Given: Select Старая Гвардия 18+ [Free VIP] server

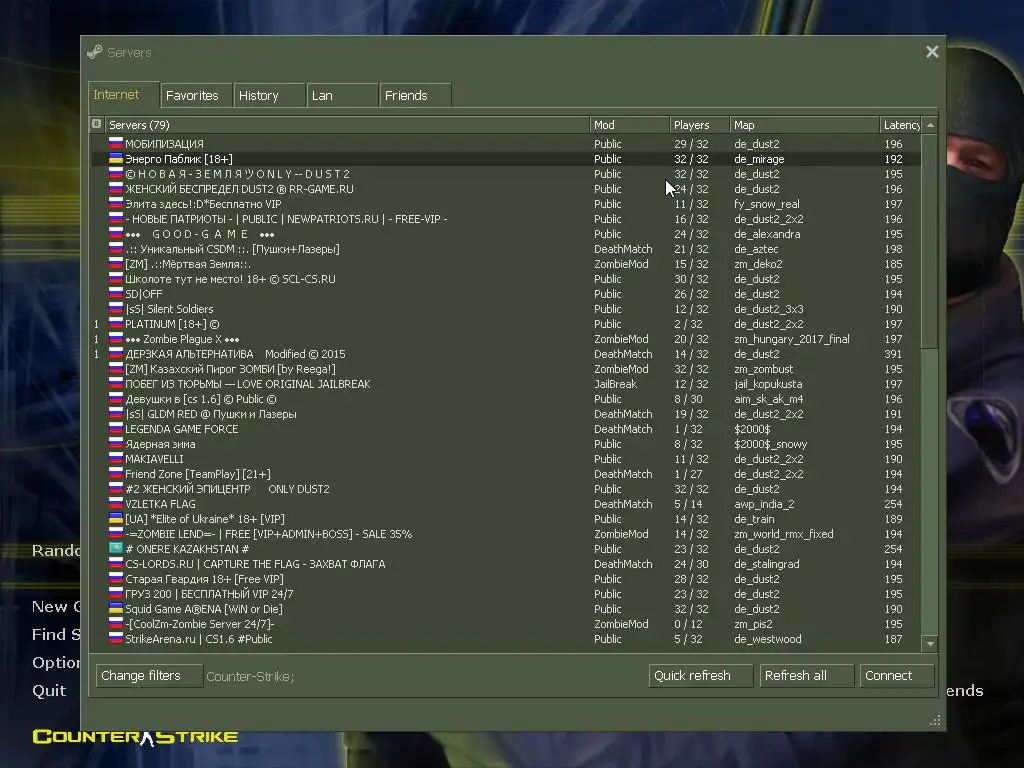Looking at the screenshot, I should (x=505, y=579).
